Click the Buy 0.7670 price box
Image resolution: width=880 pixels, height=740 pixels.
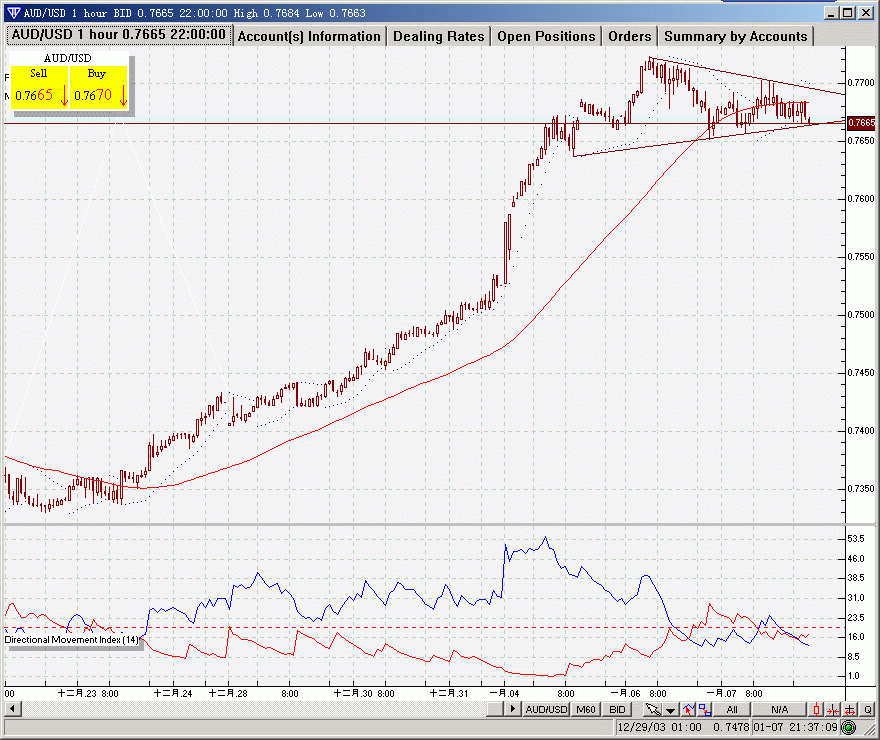[99, 87]
